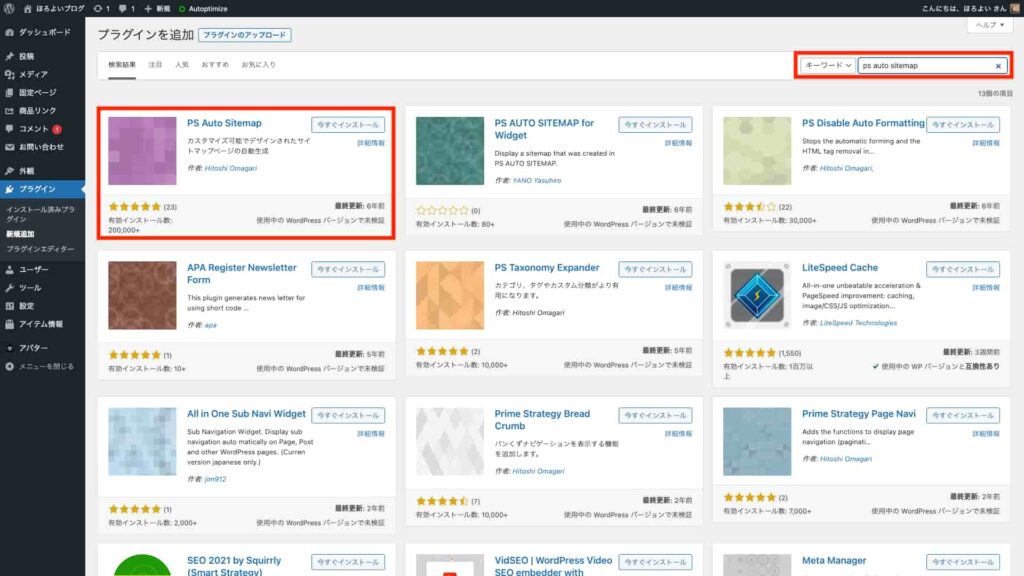The width and height of the screenshot is (1024, 576).
Task: Install Prime Strategy Bread Crumb plugin
Action: click(x=655, y=415)
